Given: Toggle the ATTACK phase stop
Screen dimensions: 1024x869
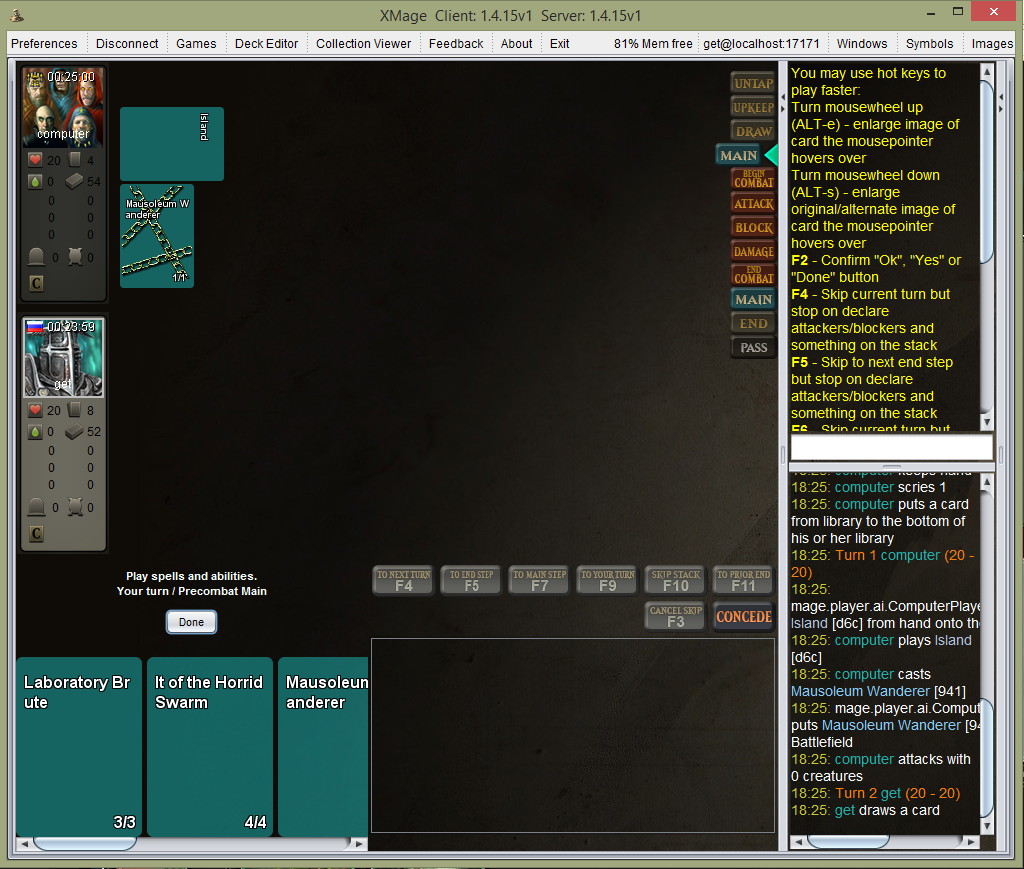Looking at the screenshot, I should pyautogui.click(x=753, y=203).
